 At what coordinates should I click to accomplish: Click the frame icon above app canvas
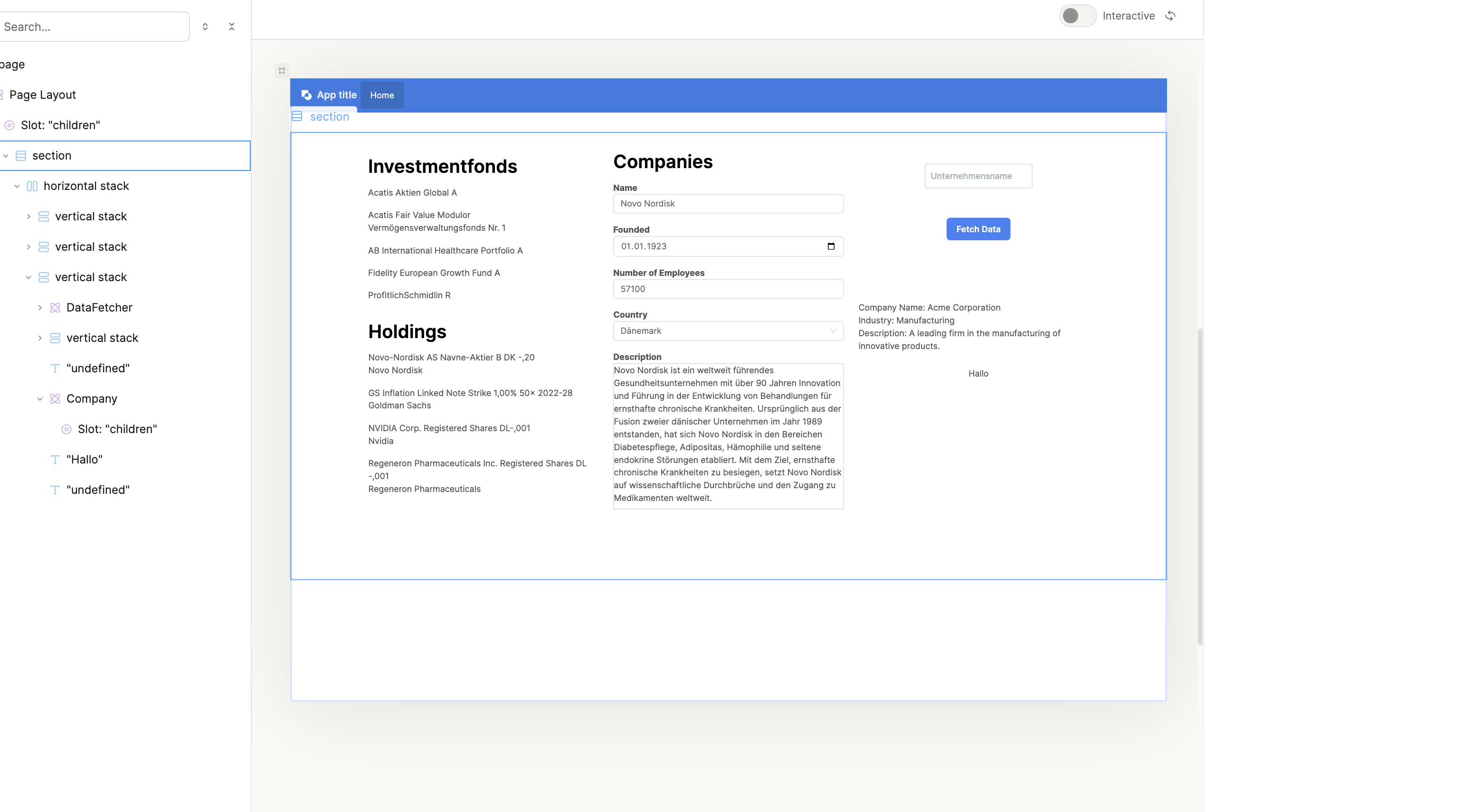click(x=282, y=71)
